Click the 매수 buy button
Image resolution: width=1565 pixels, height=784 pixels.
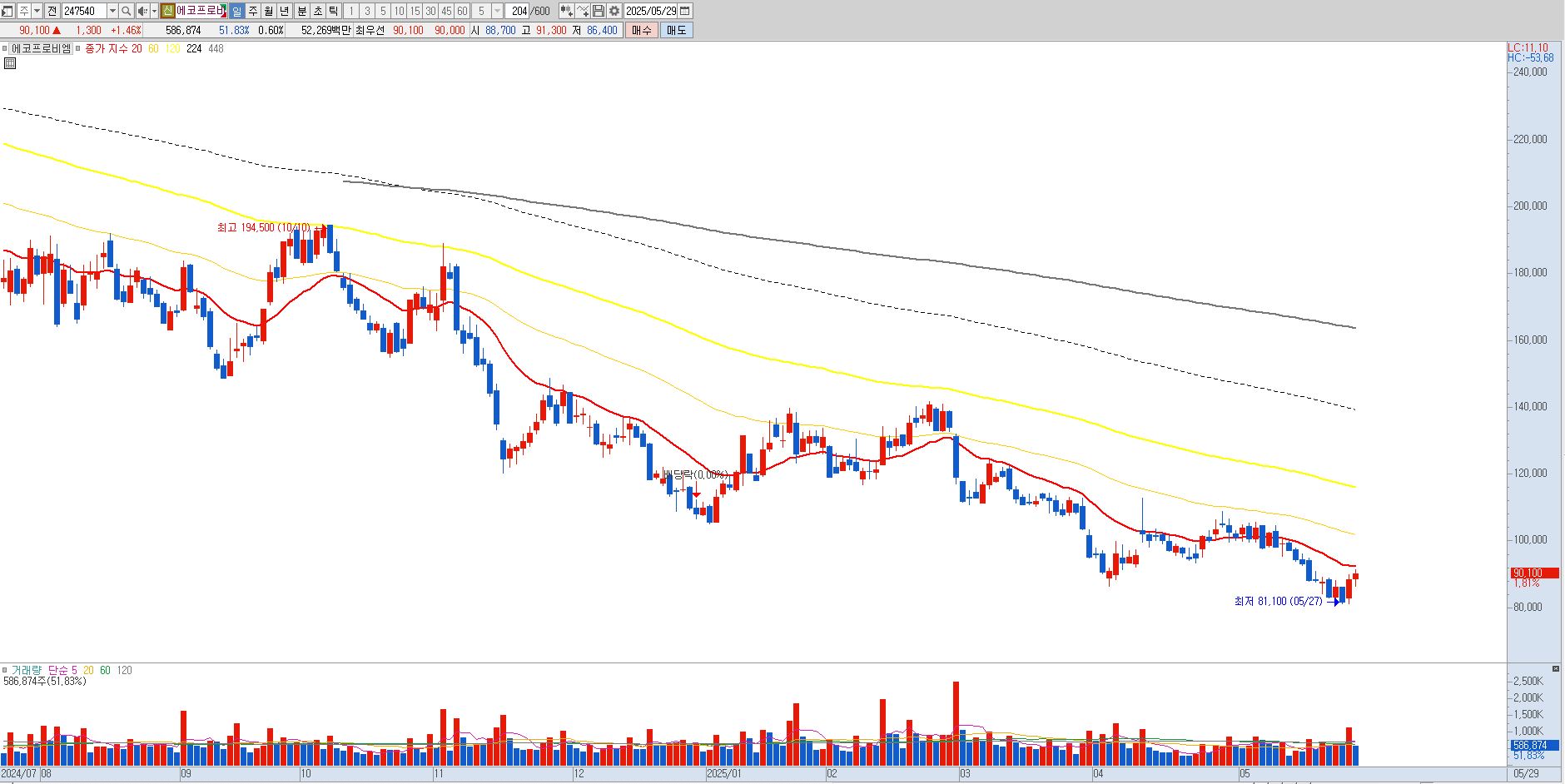pyautogui.click(x=641, y=30)
